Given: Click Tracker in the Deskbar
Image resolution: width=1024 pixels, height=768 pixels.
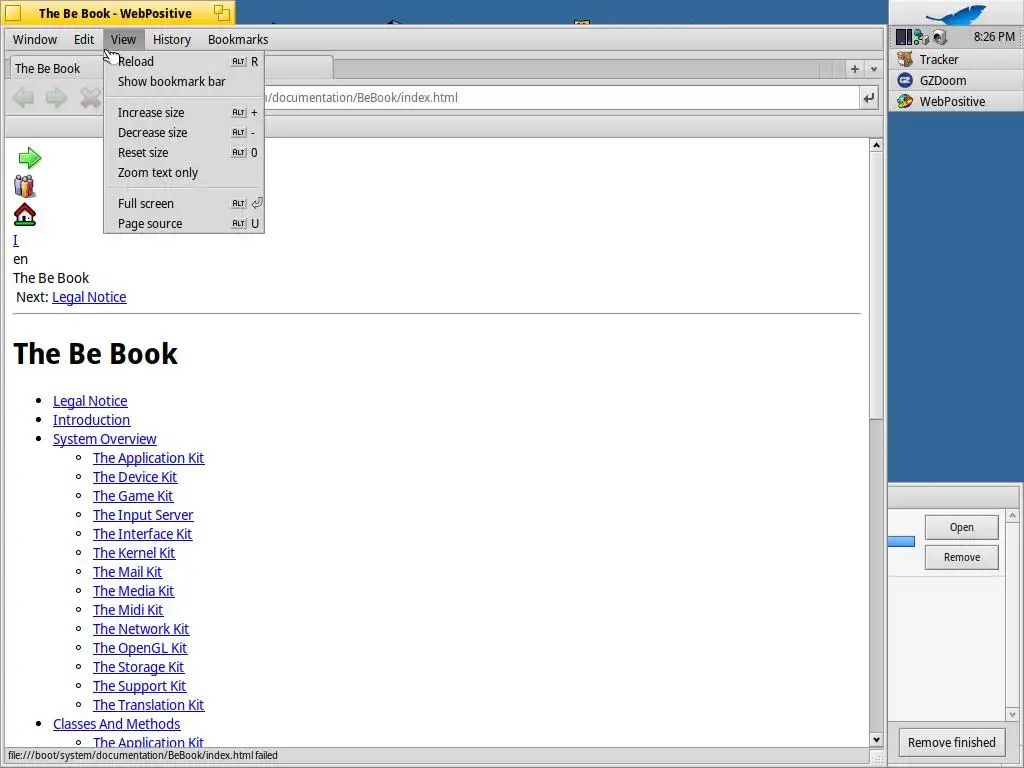Looking at the screenshot, I should tap(956, 59).
